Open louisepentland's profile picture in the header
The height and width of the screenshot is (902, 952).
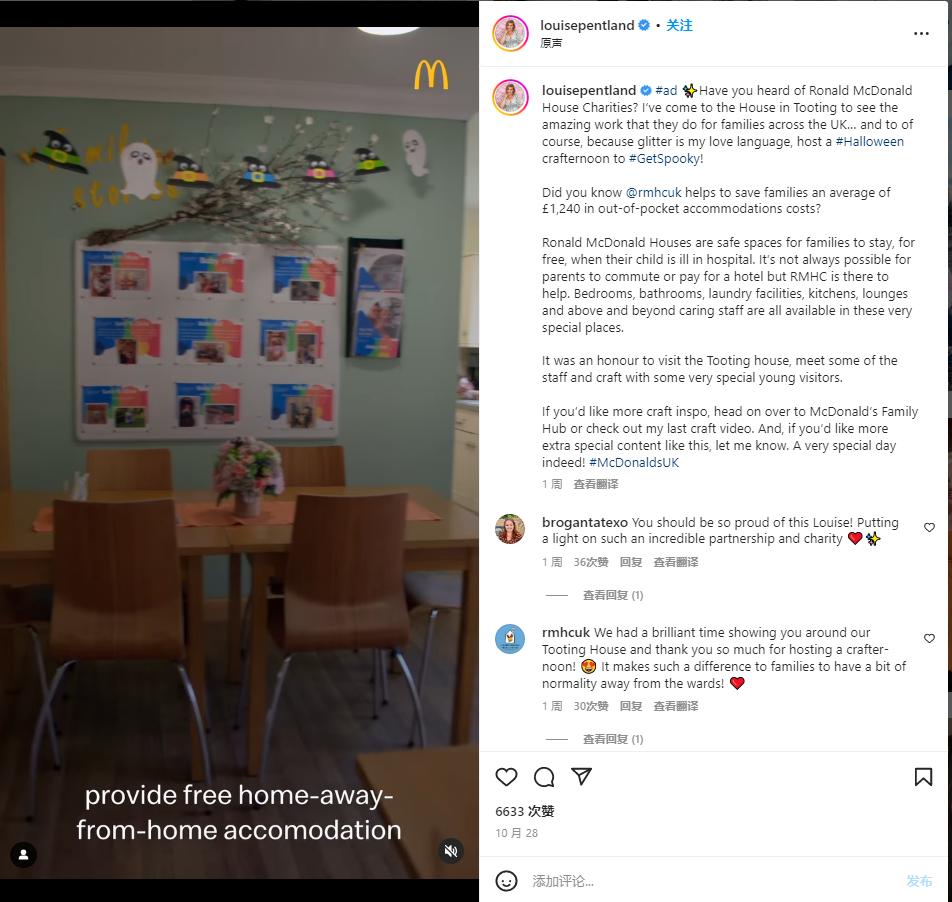(x=511, y=33)
